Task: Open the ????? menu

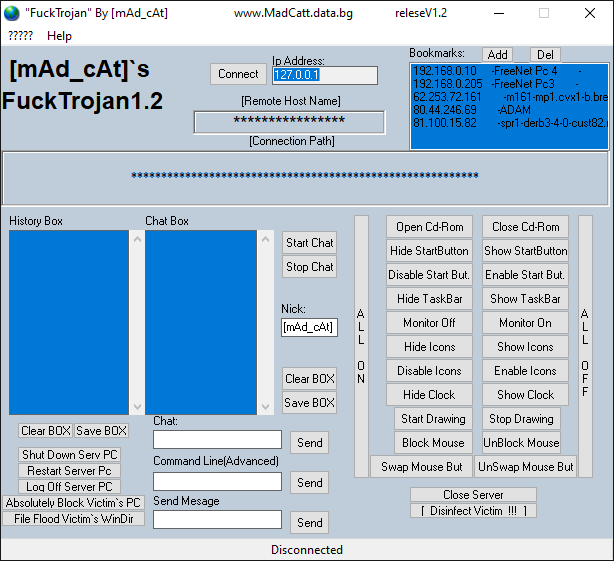Action: coord(20,36)
